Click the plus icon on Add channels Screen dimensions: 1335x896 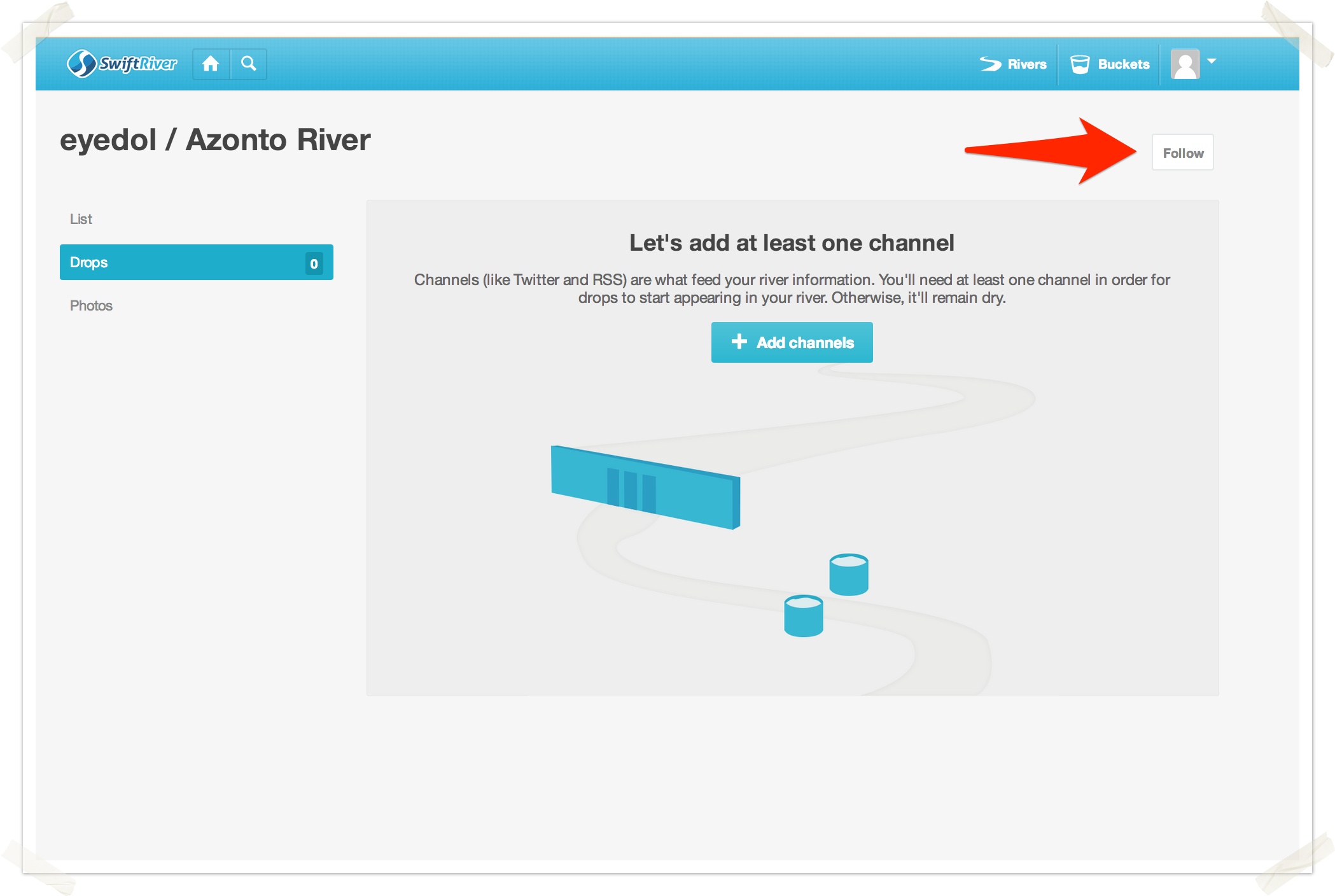tap(739, 342)
